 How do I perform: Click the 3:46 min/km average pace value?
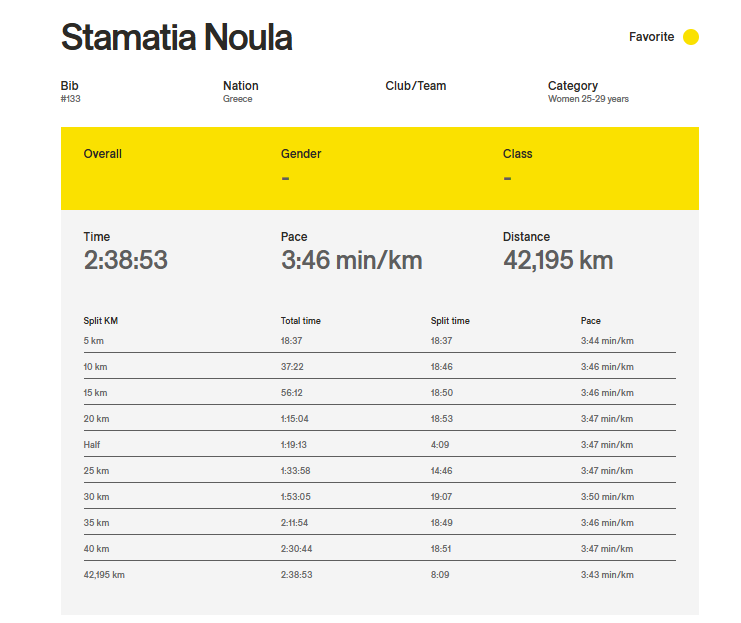point(351,260)
